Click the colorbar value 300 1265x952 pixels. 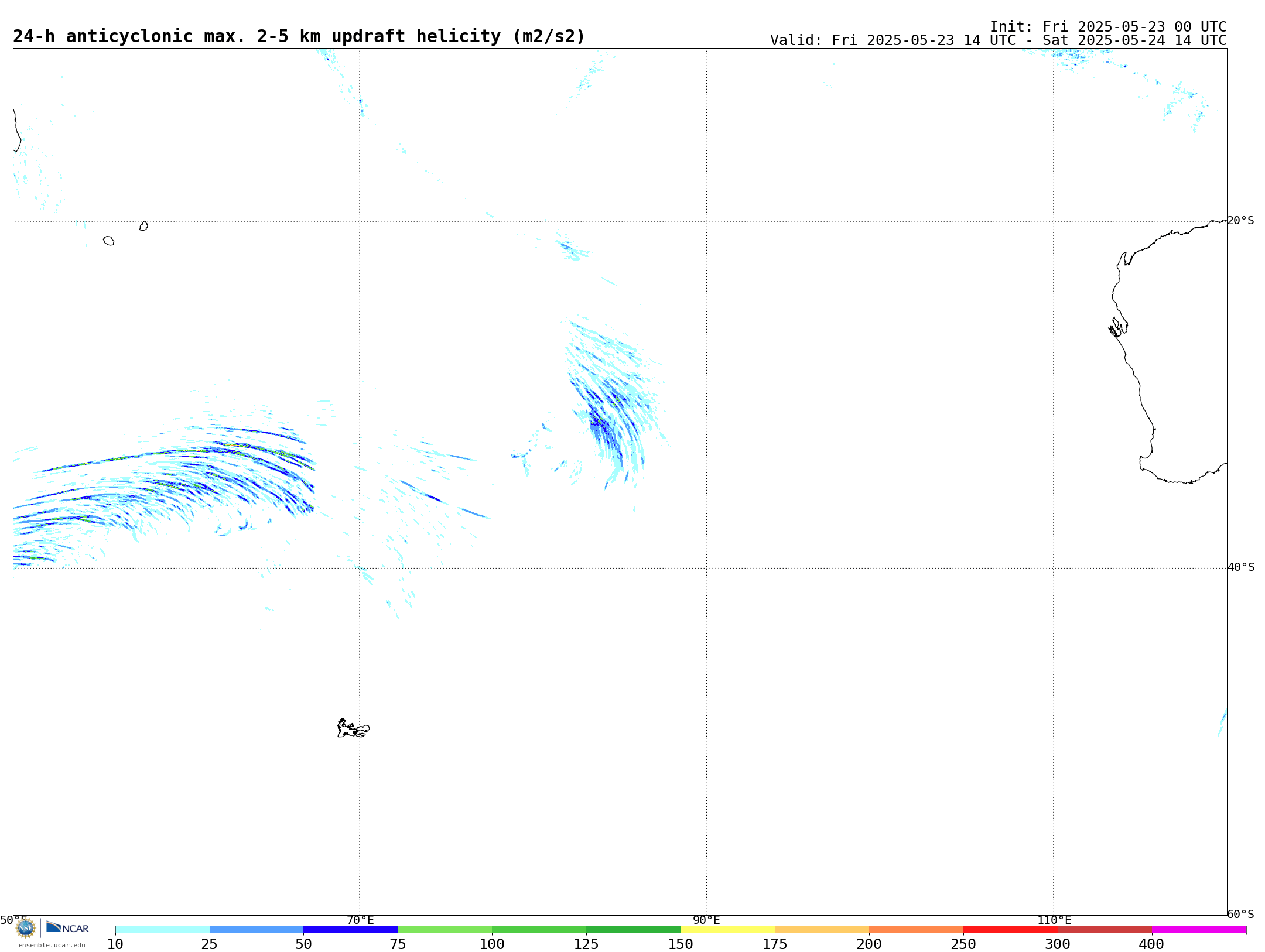click(1058, 944)
